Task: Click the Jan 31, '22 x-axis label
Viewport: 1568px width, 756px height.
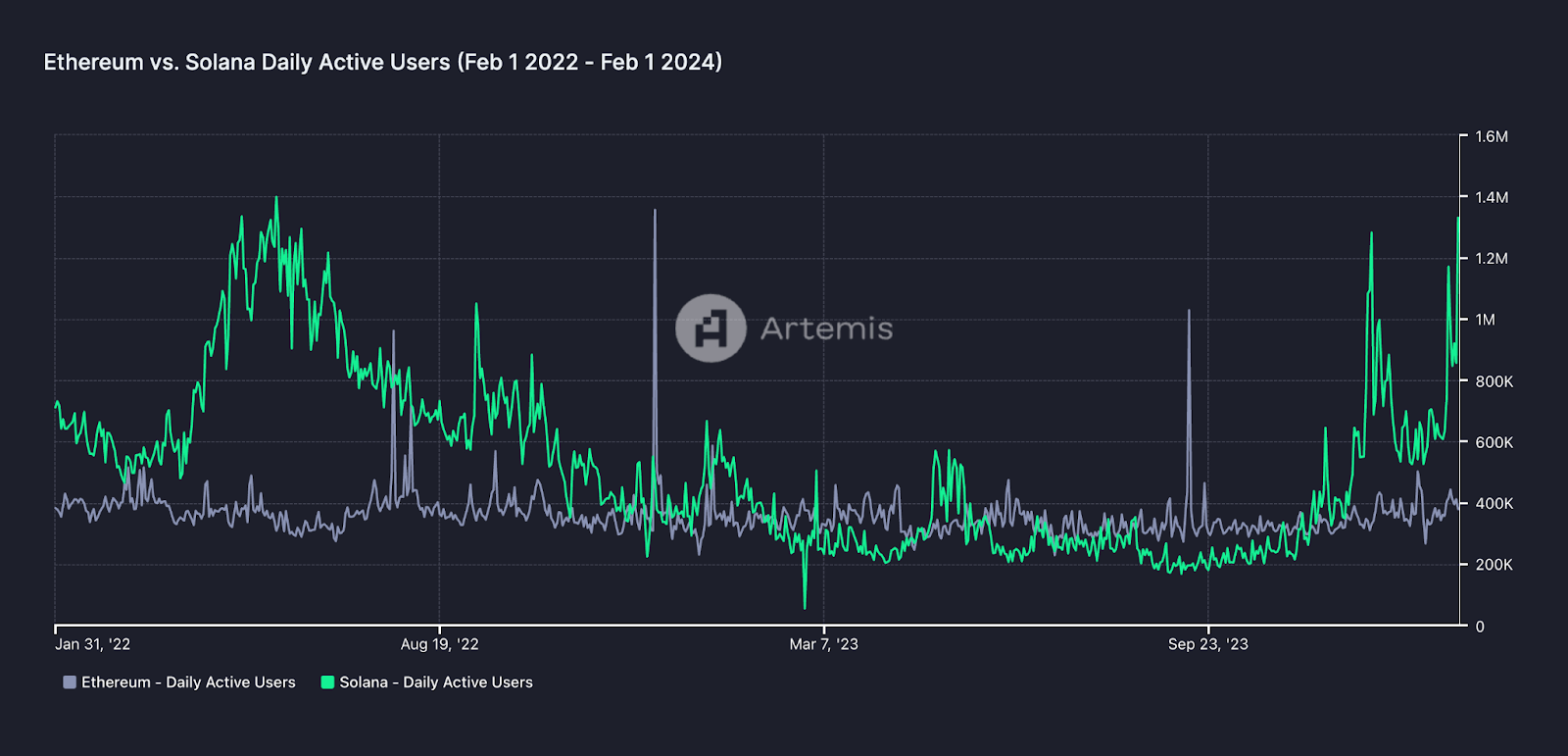Action: click(x=92, y=644)
